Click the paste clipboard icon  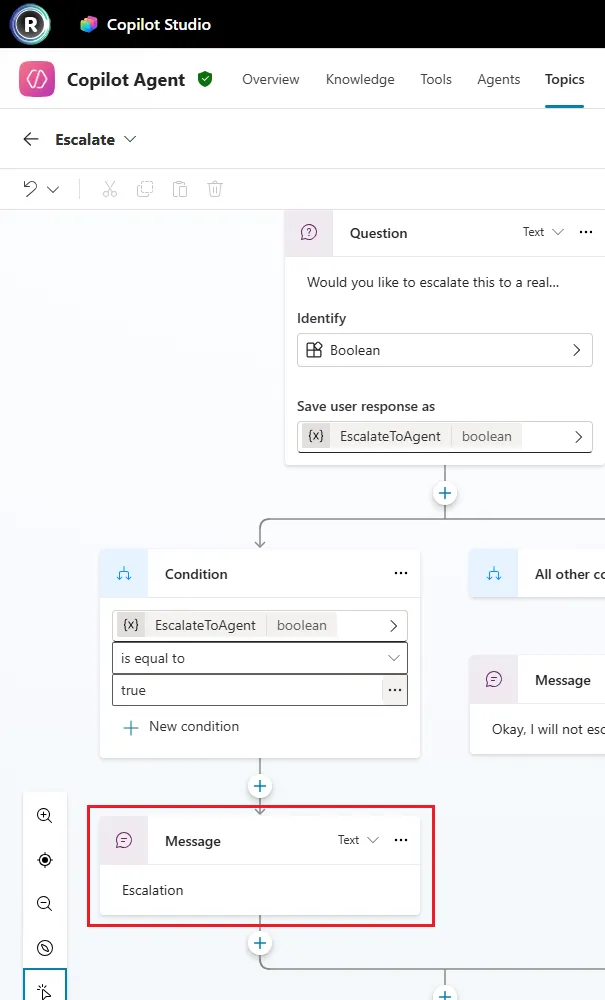[180, 189]
